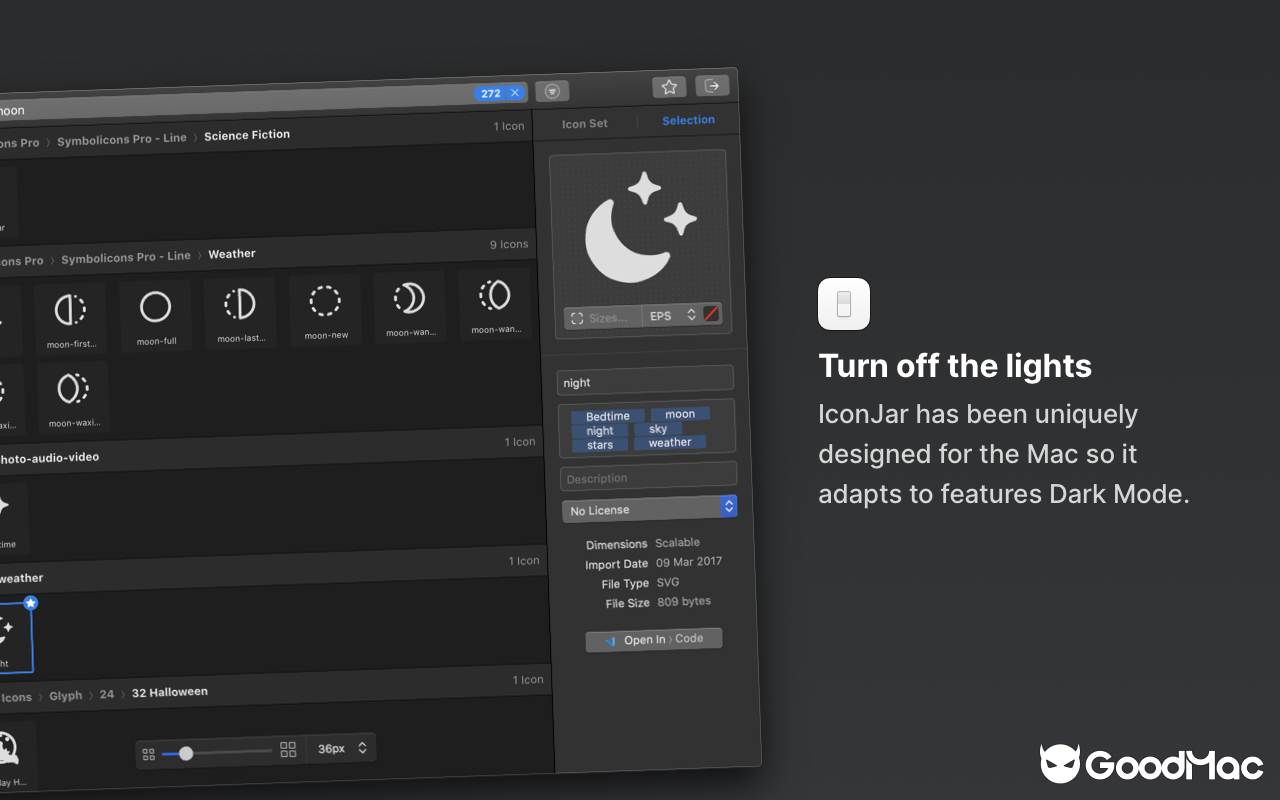Viewport: 1280px width, 800px height.
Task: Click the Sizes button under the moon preview
Action: pyautogui.click(x=602, y=318)
